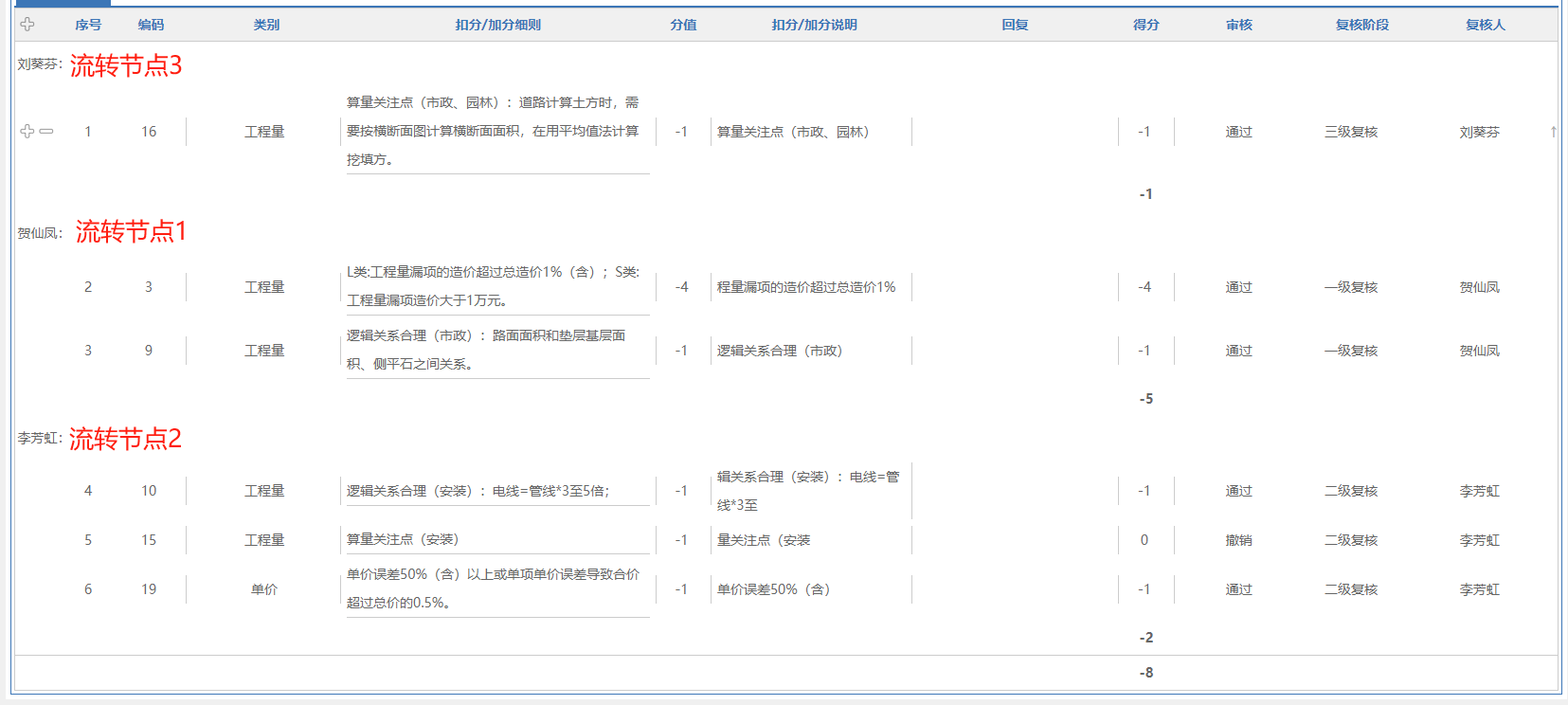This screenshot has height=705, width=1568.
Task: Click the 分值 column header
Action: 683,25
